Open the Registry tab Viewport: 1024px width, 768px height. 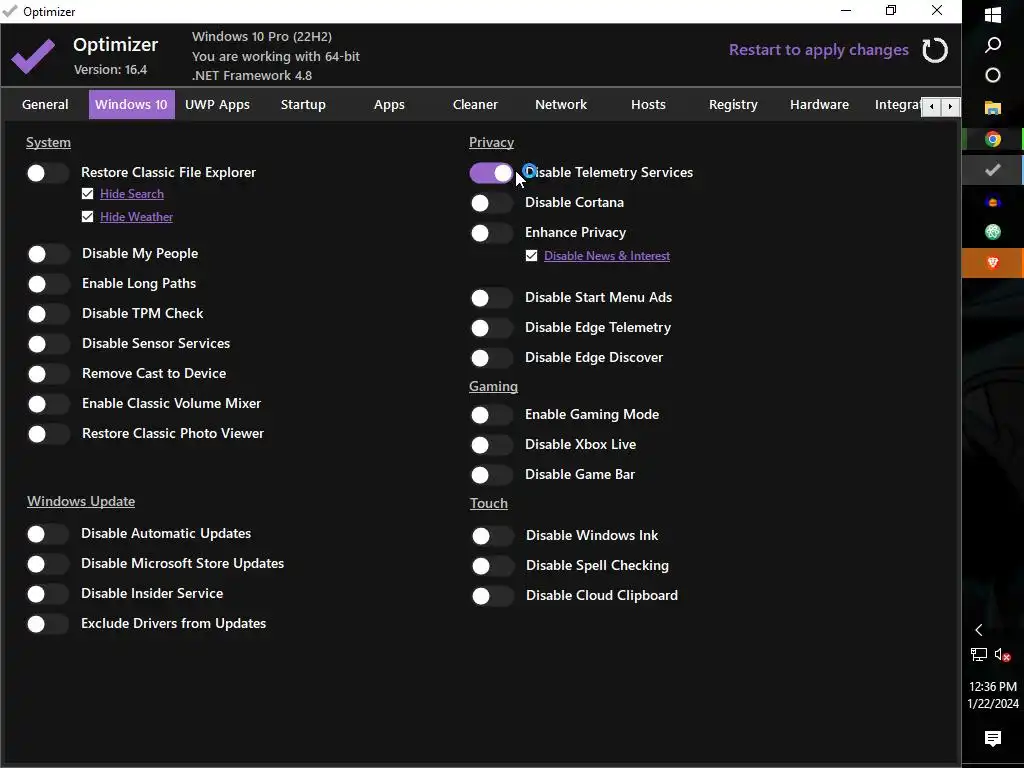(733, 104)
